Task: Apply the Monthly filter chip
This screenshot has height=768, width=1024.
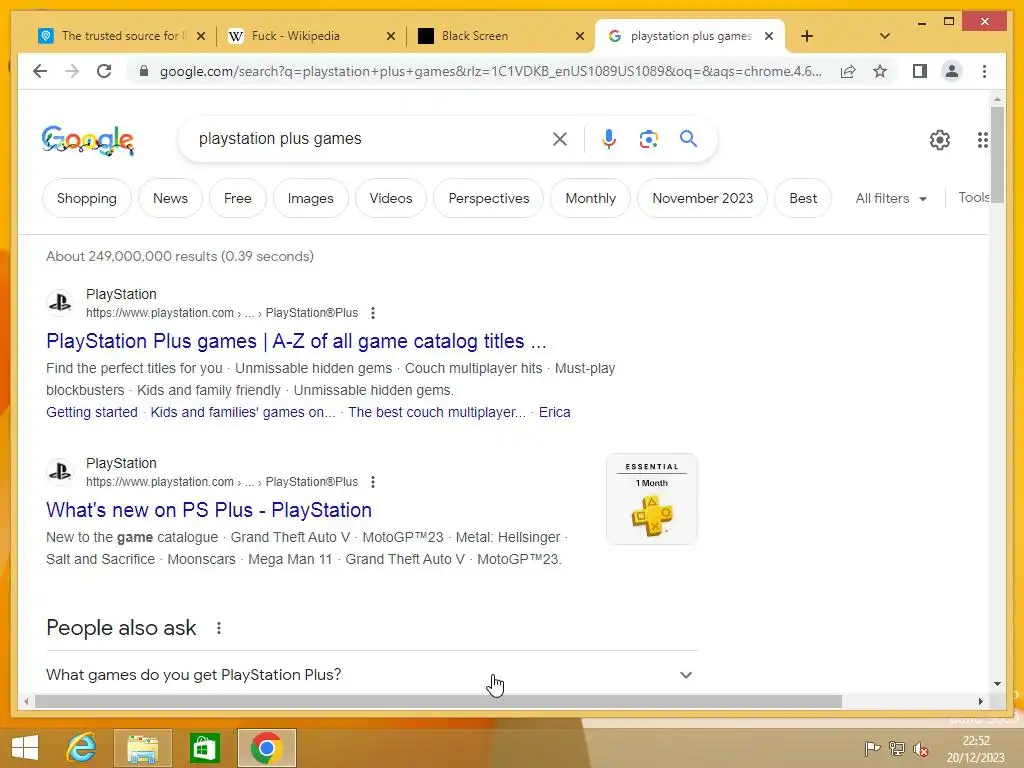Action: [590, 198]
